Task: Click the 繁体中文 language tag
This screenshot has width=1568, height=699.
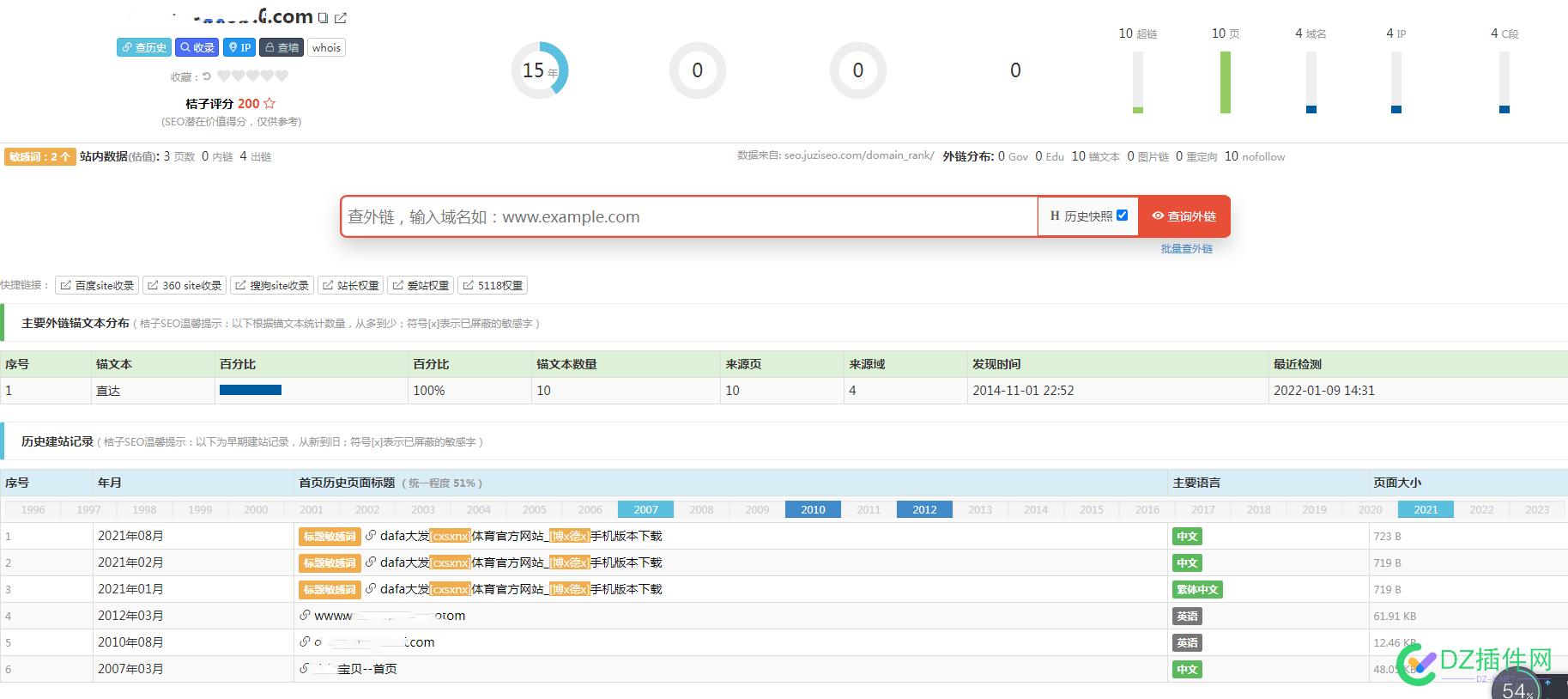Action: [x=1197, y=590]
